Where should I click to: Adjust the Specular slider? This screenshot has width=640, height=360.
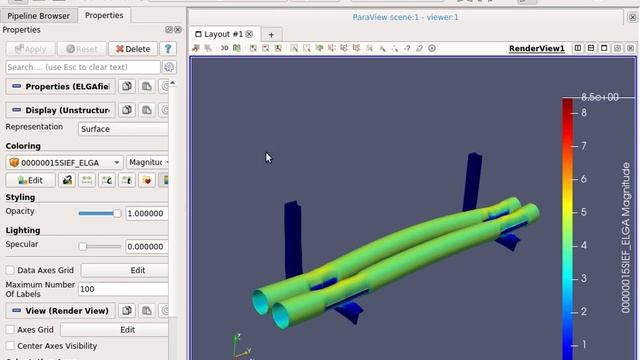point(100,246)
